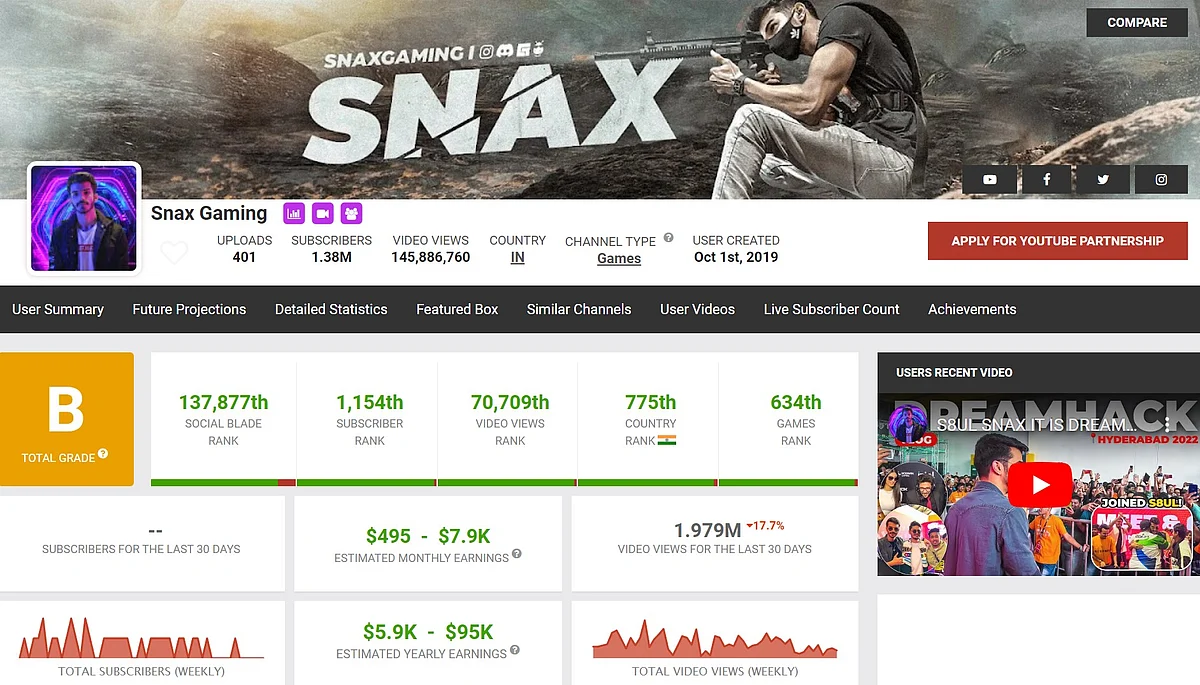This screenshot has width=1200, height=685.
Task: Switch to the Featured Box tab
Action: click(x=457, y=309)
